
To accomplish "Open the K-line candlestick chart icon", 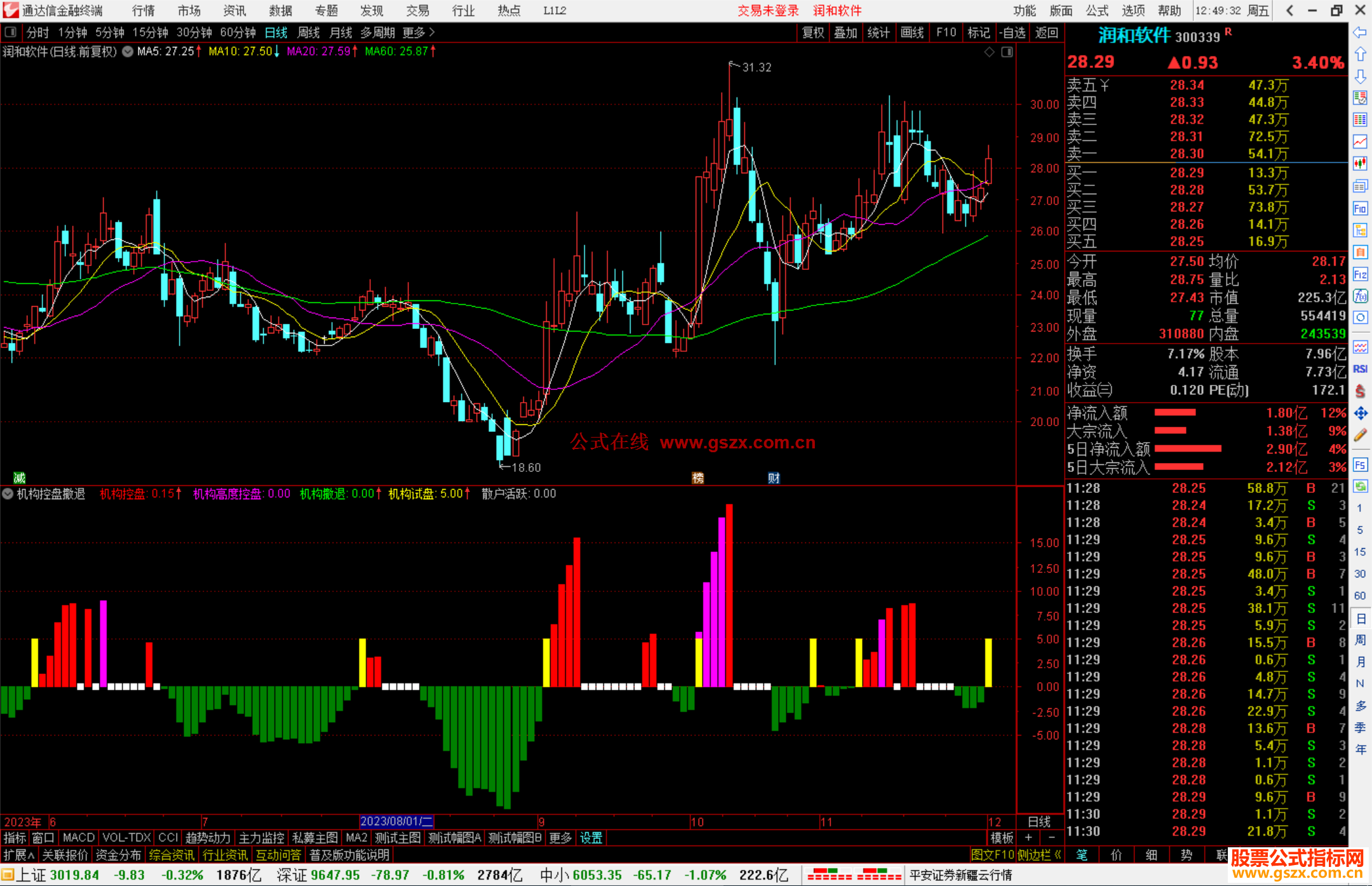I will (x=1360, y=163).
